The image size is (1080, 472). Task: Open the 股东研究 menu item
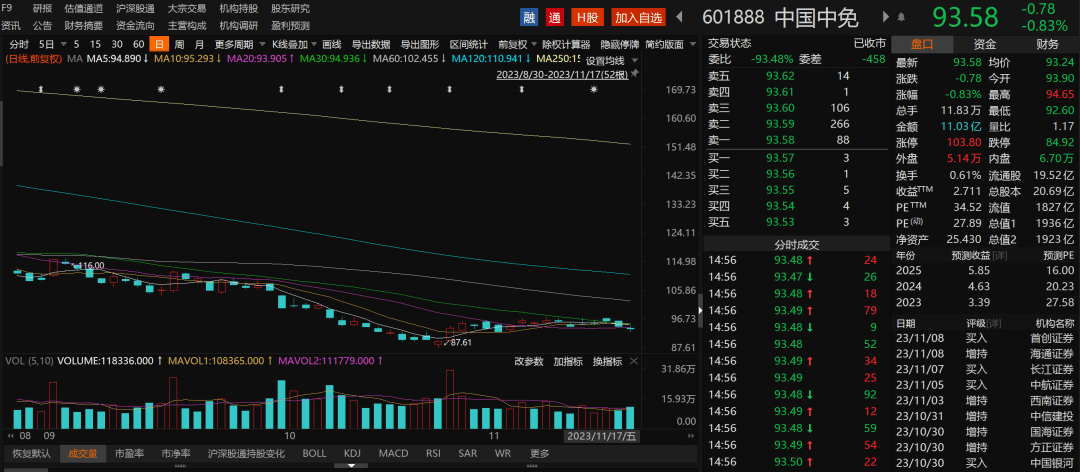[290, 9]
